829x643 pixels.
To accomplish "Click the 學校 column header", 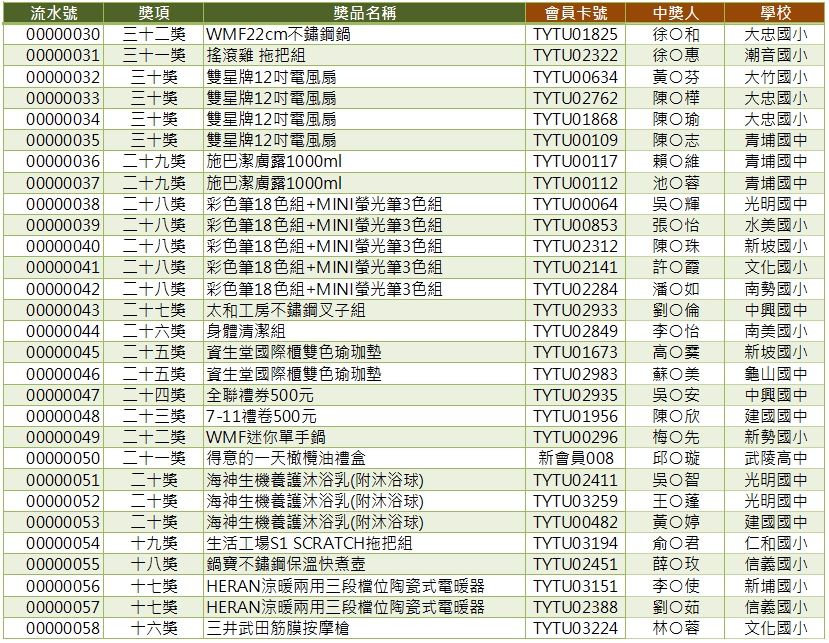I will [x=775, y=13].
